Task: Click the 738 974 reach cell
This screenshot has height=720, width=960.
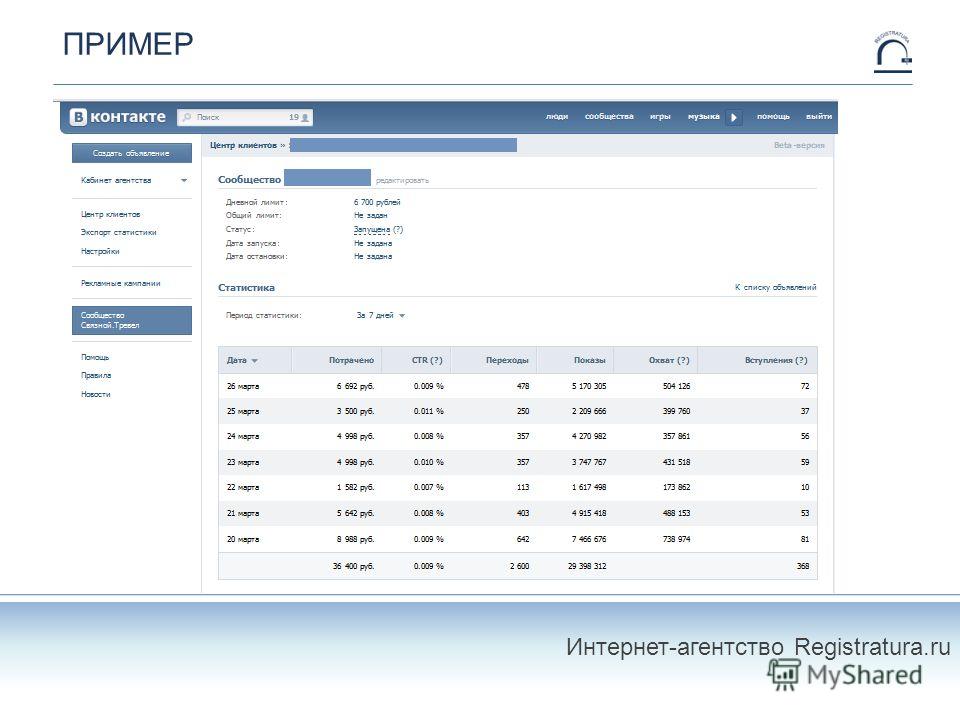Action: click(677, 539)
